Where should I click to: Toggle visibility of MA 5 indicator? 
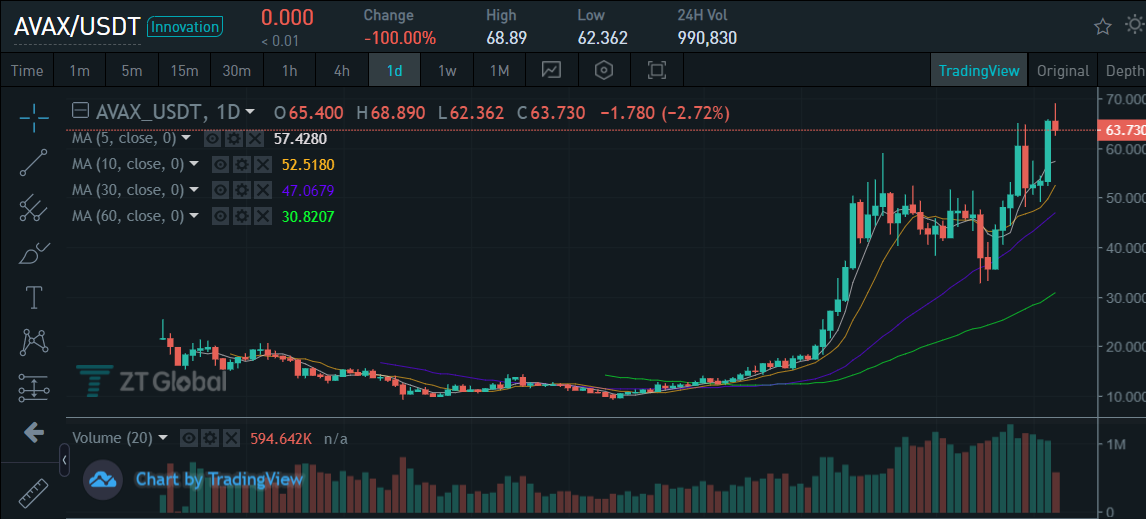click(212, 138)
